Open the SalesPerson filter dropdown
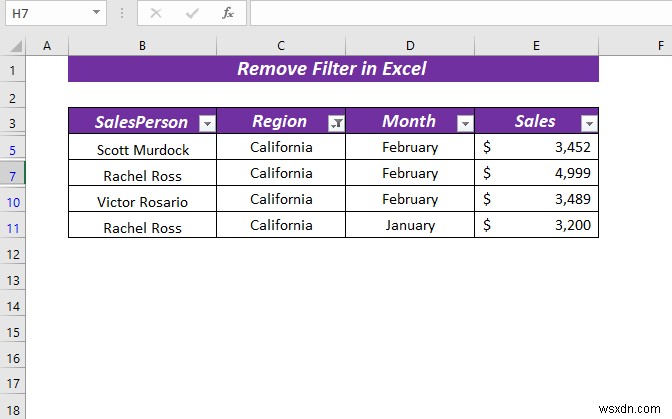The image size is (672, 419). (x=207, y=124)
